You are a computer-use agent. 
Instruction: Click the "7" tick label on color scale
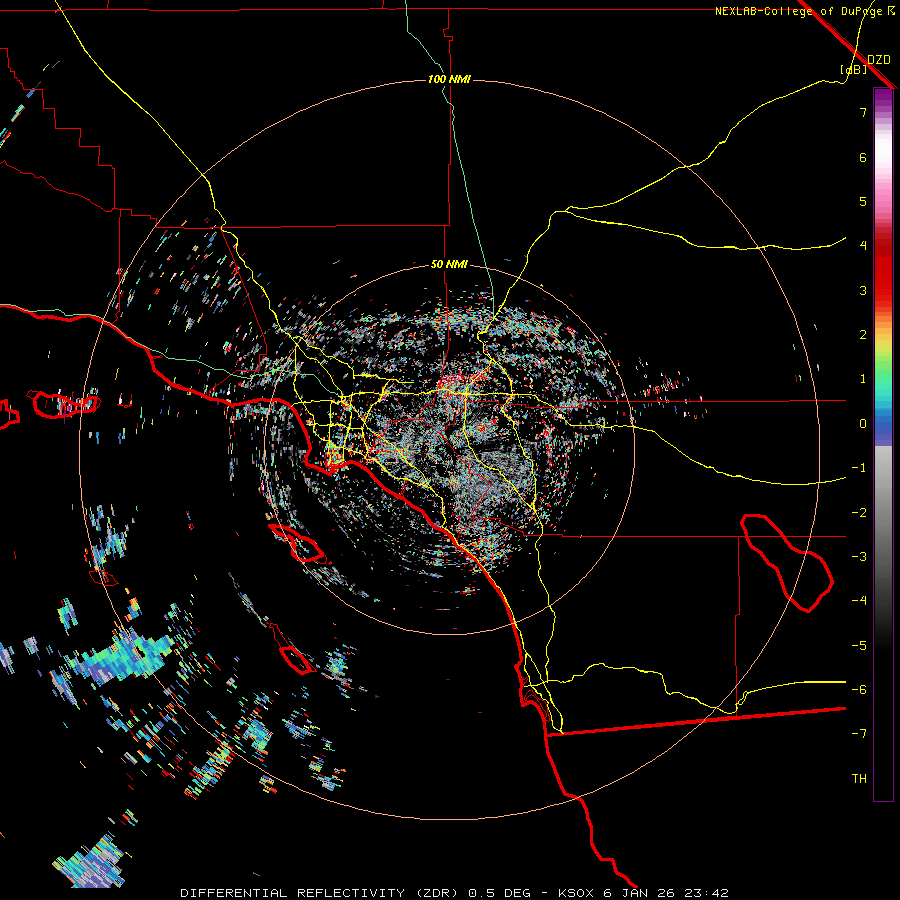pyautogui.click(x=863, y=112)
